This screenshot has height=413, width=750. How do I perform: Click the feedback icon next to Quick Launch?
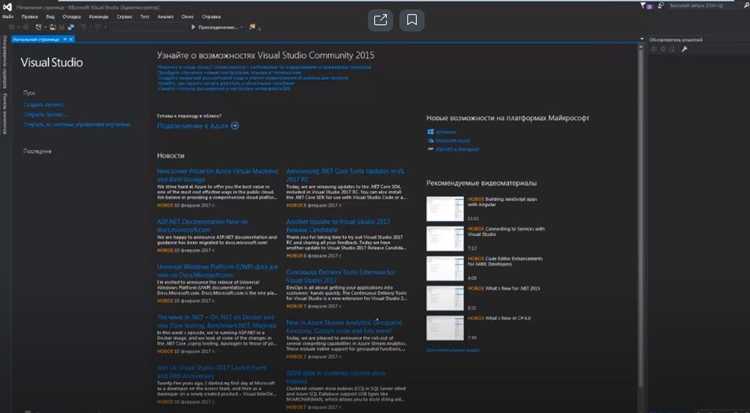[x=661, y=5]
